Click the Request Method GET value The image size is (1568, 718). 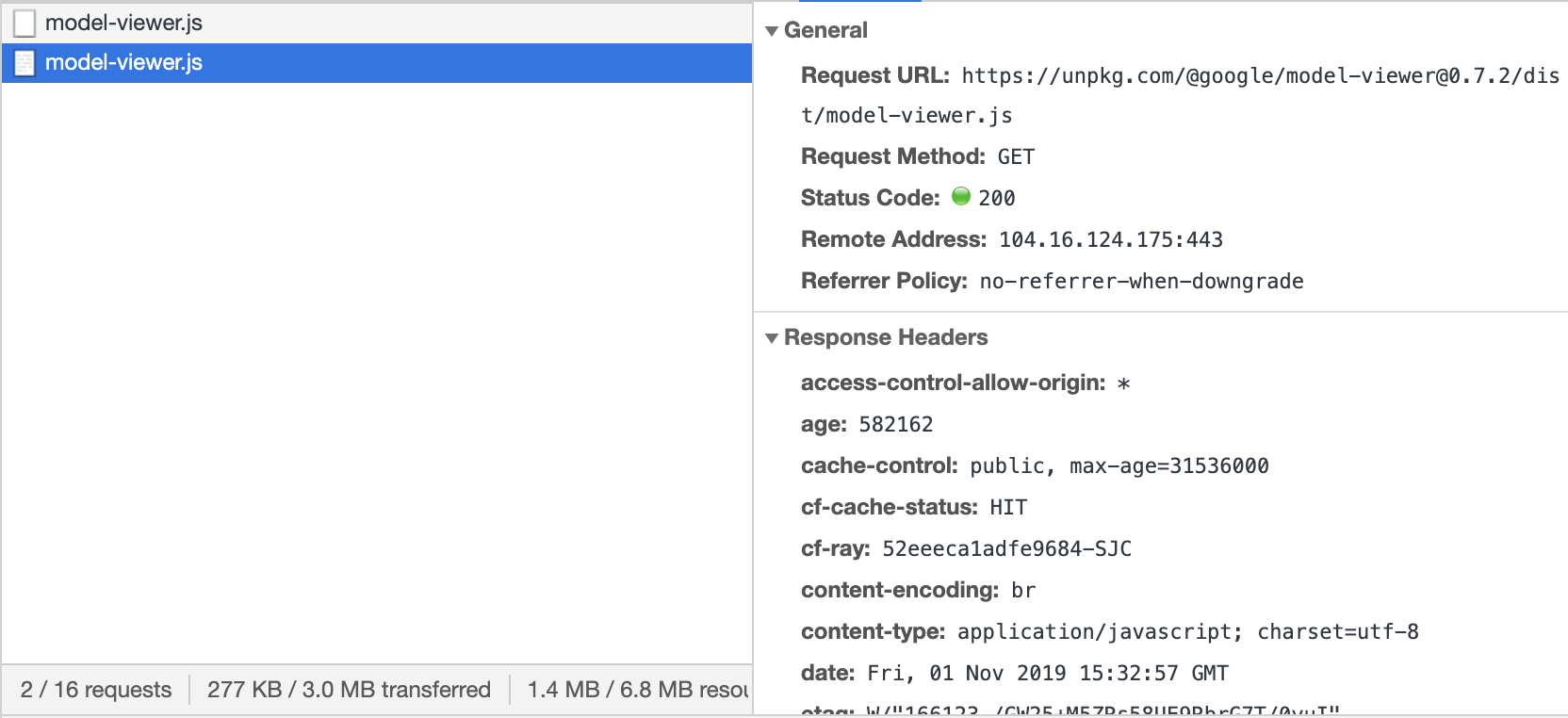(1016, 156)
